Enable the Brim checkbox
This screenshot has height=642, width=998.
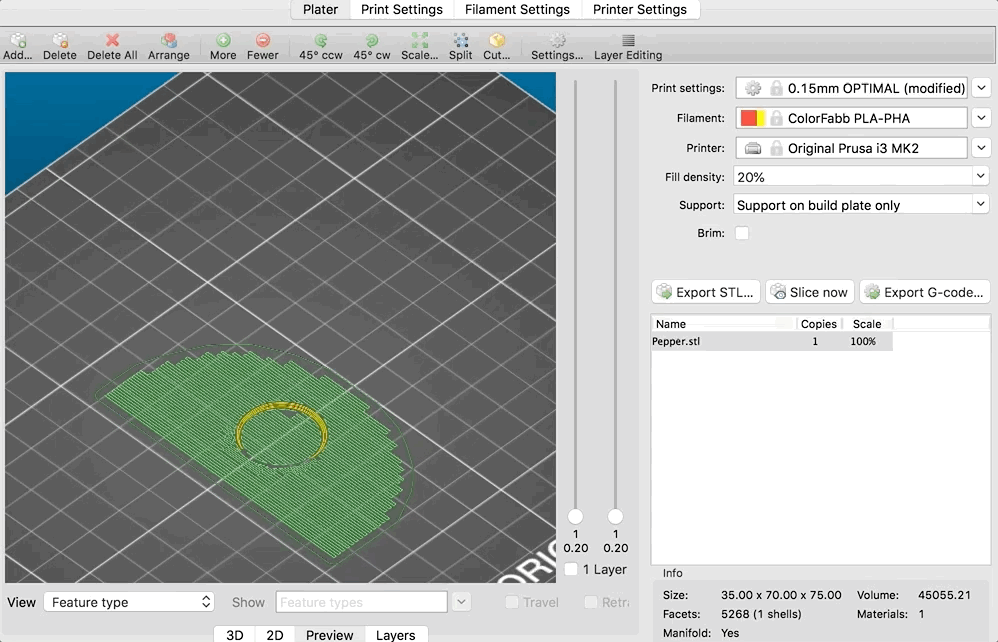[x=742, y=233]
